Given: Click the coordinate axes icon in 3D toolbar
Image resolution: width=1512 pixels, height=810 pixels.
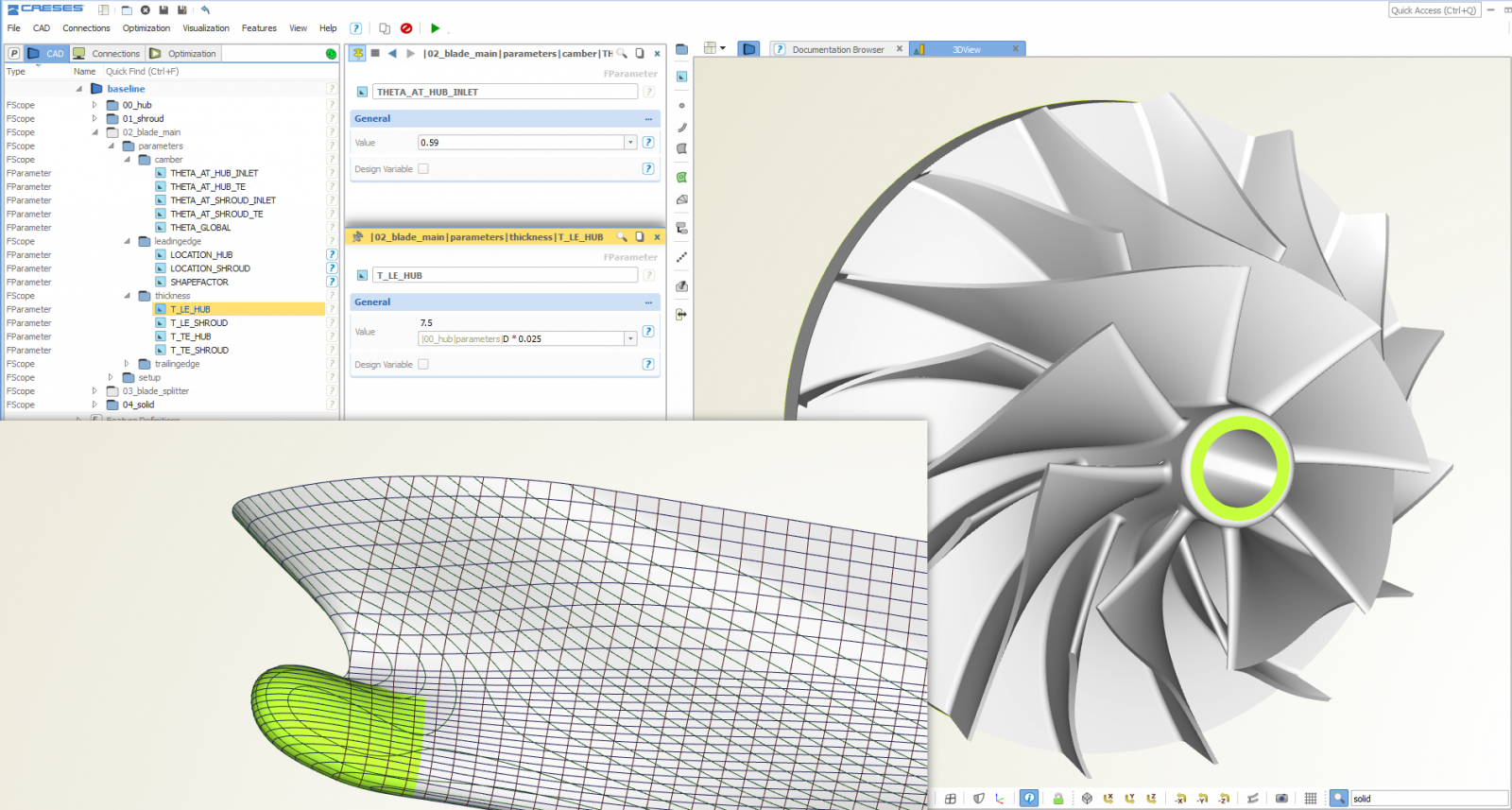Looking at the screenshot, I should pos(1000,799).
